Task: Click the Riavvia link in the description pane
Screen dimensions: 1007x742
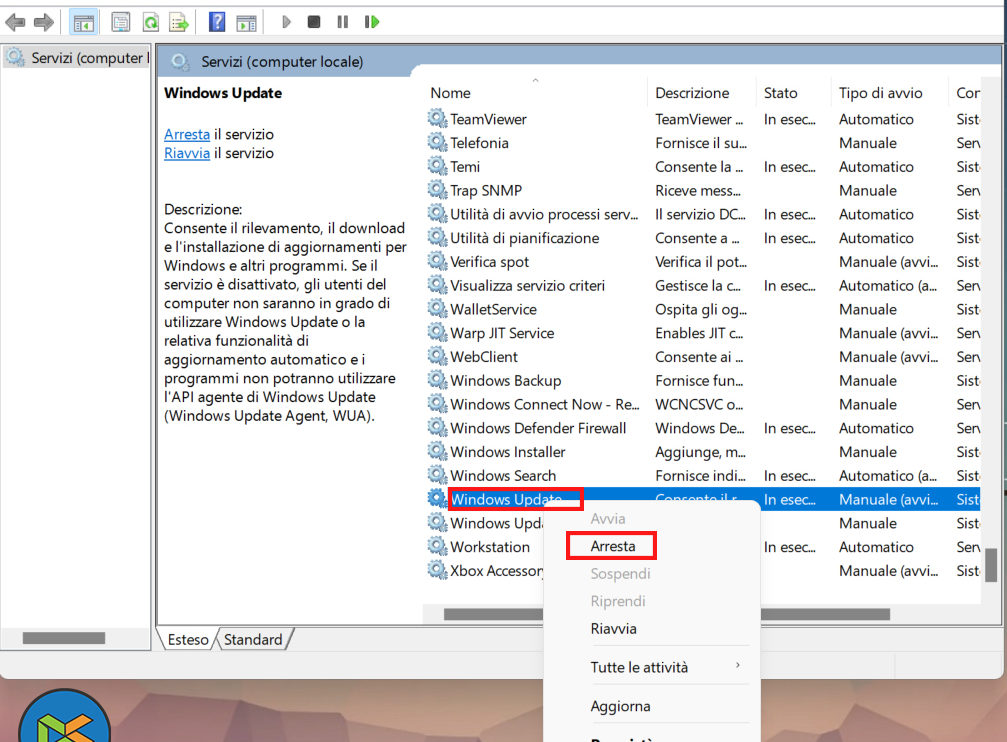Action: [x=187, y=153]
